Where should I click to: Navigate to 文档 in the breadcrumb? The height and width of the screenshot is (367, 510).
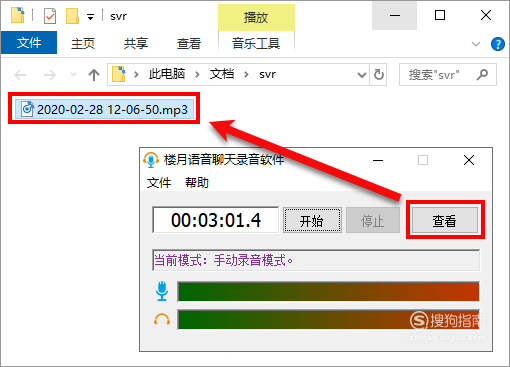(222, 74)
